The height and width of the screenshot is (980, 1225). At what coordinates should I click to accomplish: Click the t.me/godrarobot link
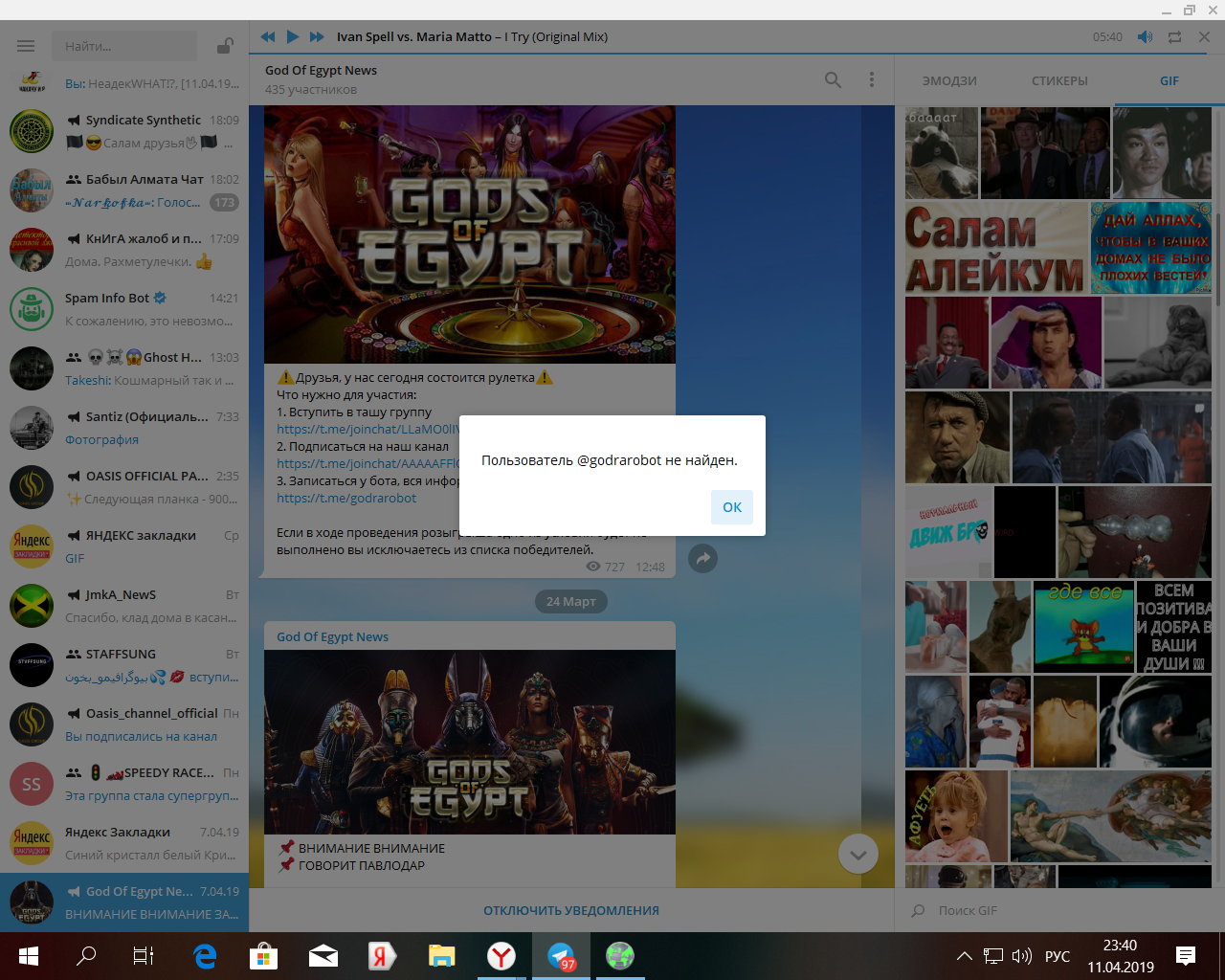pos(346,498)
